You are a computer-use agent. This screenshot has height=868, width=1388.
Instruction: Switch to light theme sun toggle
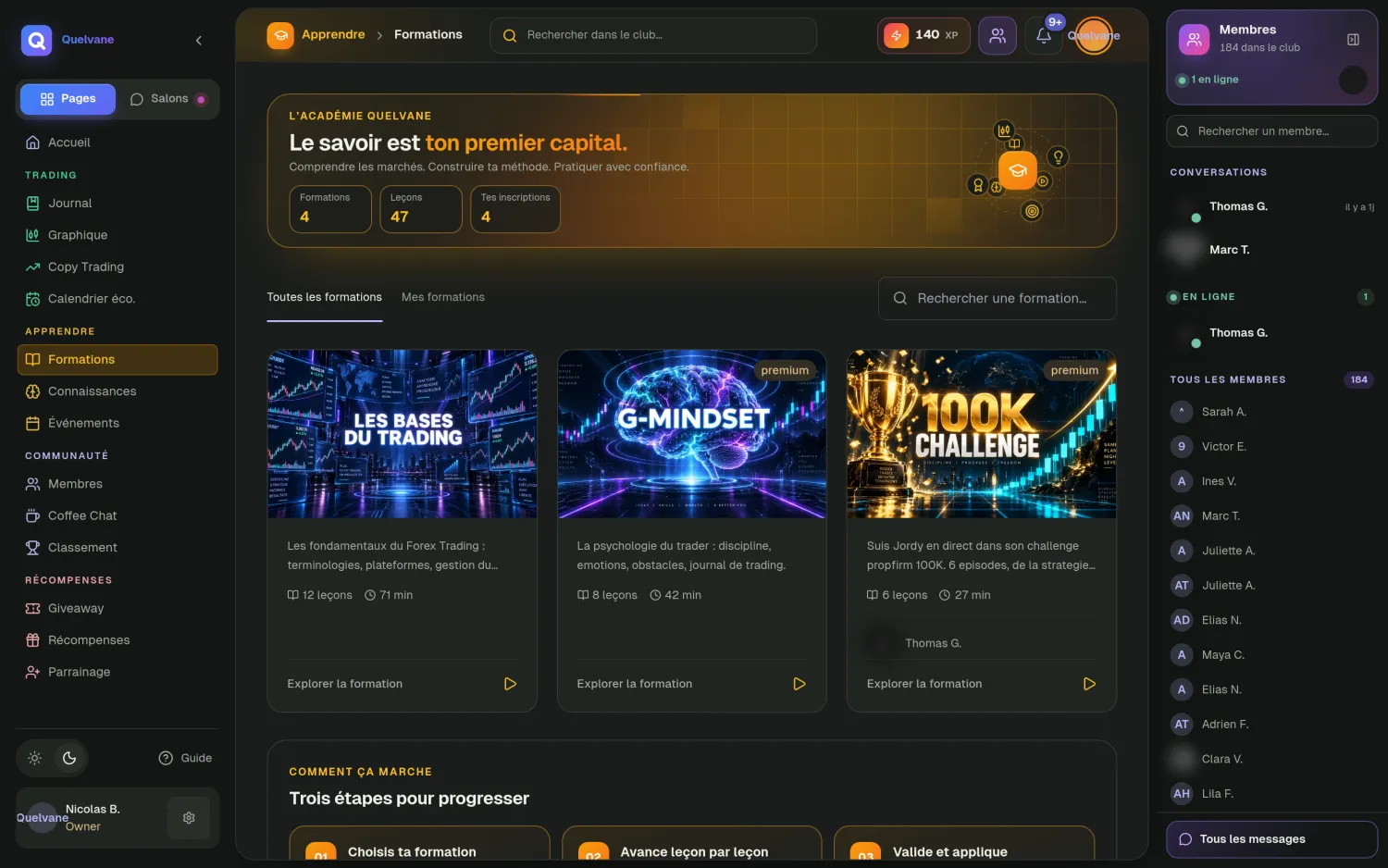pyautogui.click(x=35, y=758)
